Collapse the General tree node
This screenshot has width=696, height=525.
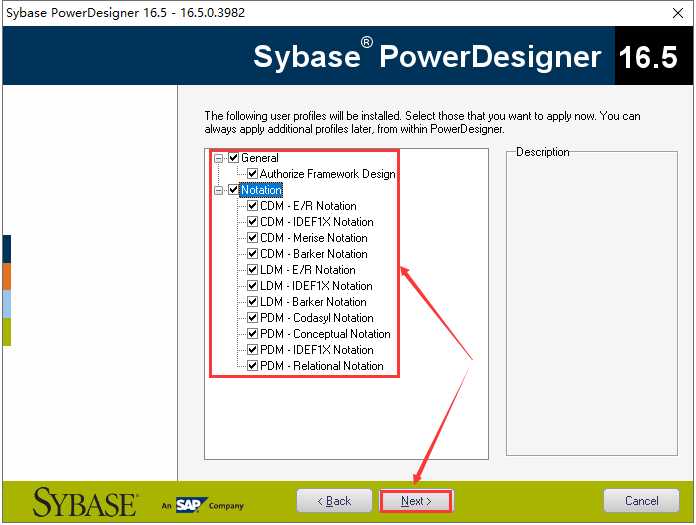coord(218,158)
